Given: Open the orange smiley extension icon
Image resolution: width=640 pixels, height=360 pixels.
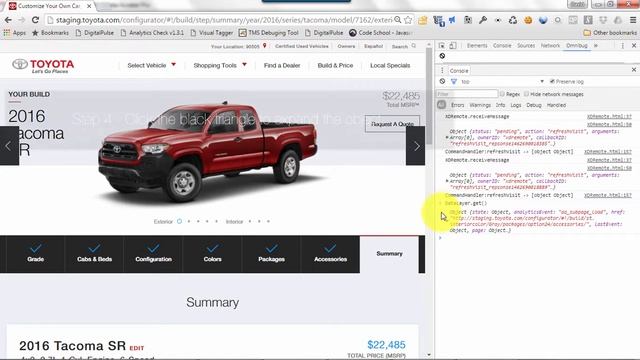Looking at the screenshot, I should click(x=528, y=20).
